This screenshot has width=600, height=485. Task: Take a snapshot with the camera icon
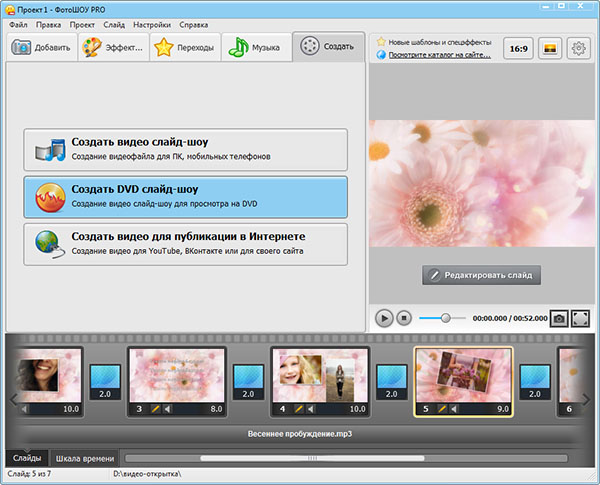pos(559,318)
